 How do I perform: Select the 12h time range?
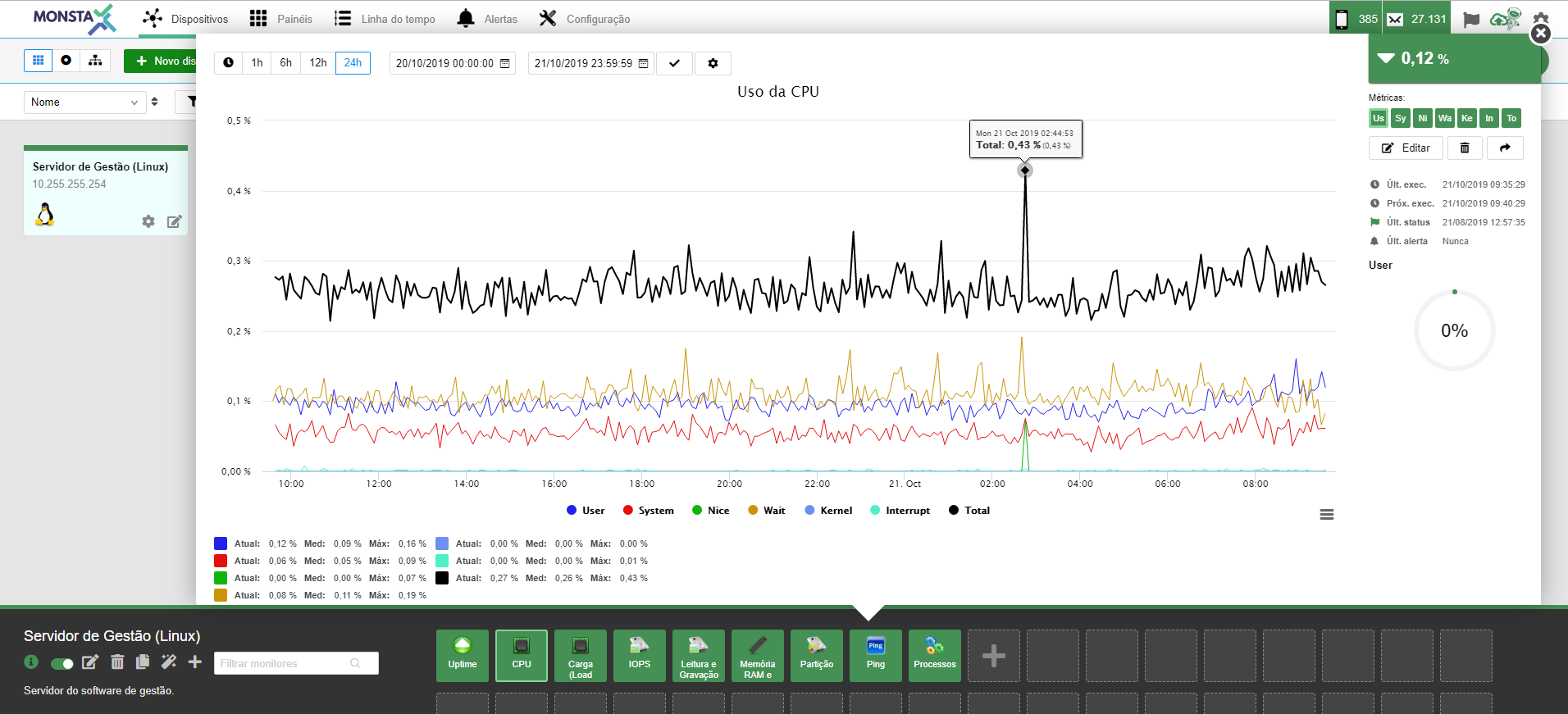318,63
